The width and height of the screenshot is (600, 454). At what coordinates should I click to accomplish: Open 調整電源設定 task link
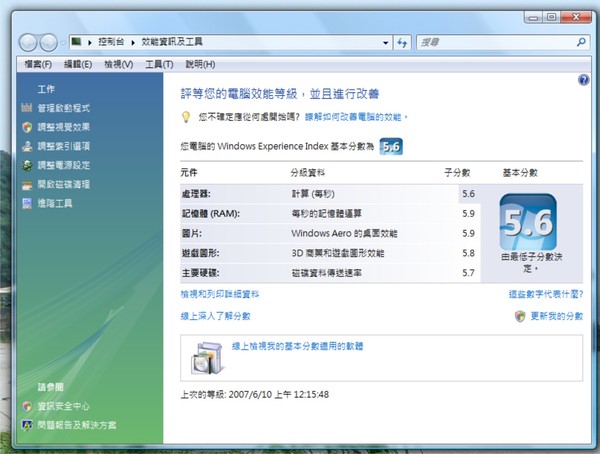point(64,165)
